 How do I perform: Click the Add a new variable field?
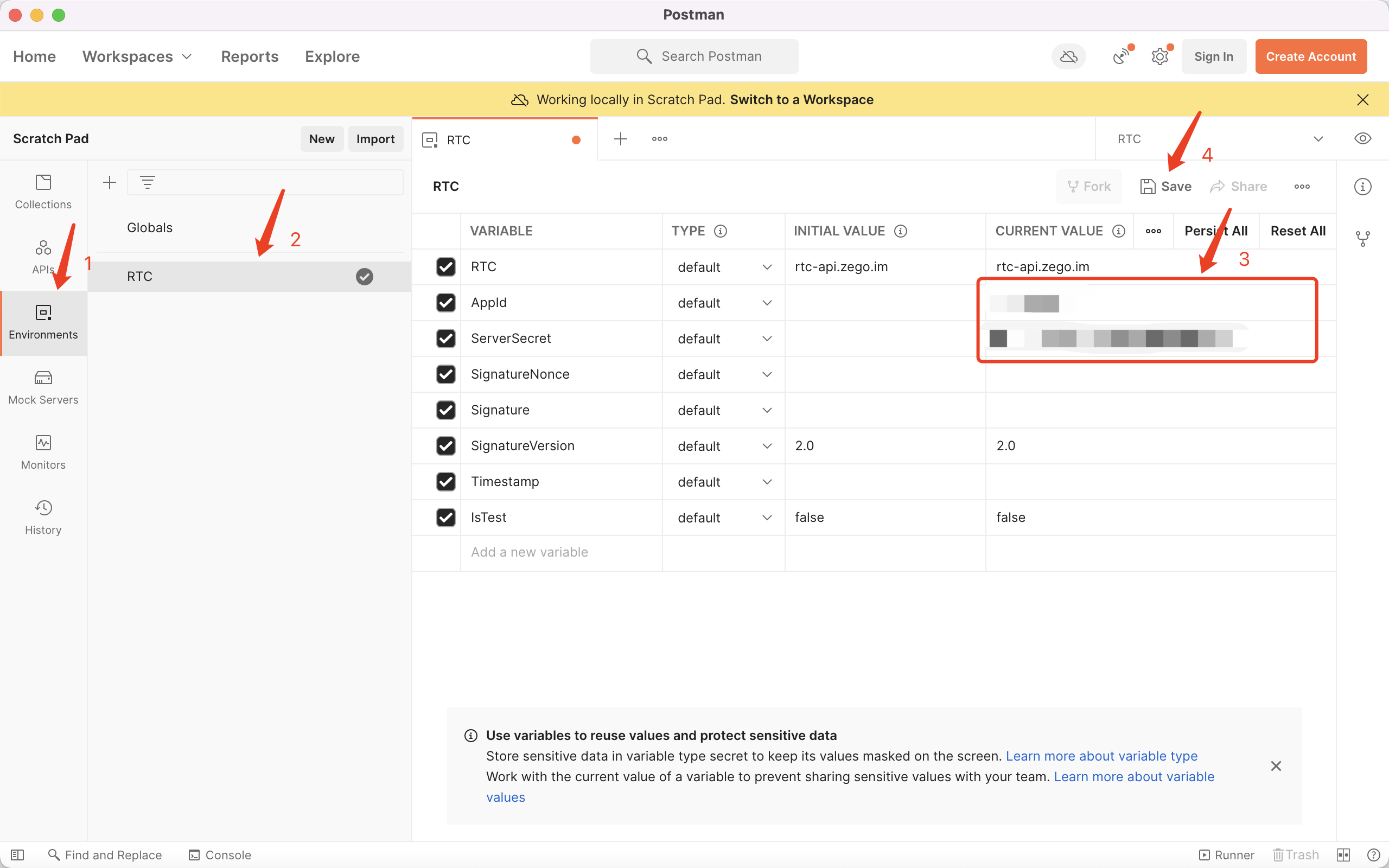click(x=561, y=552)
